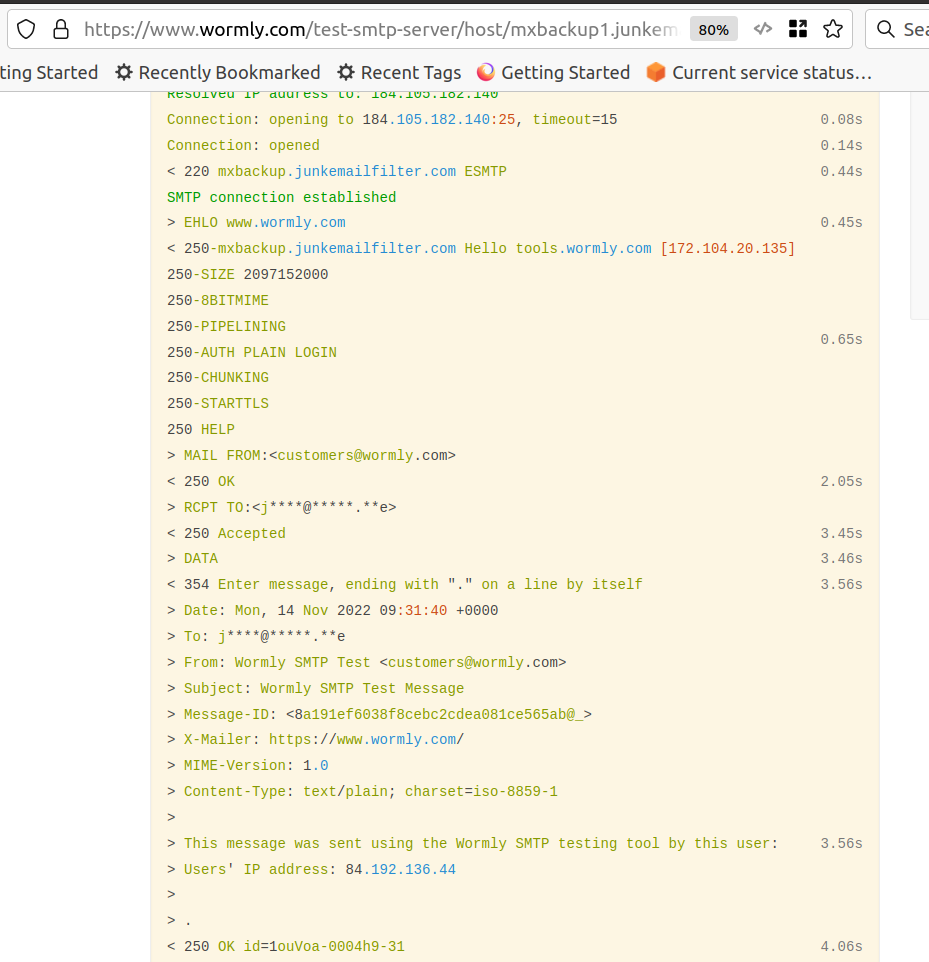Click the '354 Enter message' response line
Viewport: 929px width, 962px height.
(405, 585)
